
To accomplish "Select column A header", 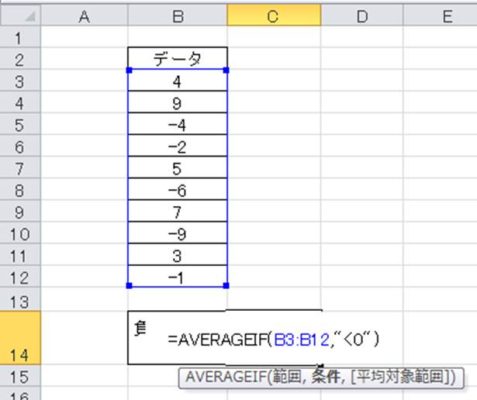I will 84,16.
